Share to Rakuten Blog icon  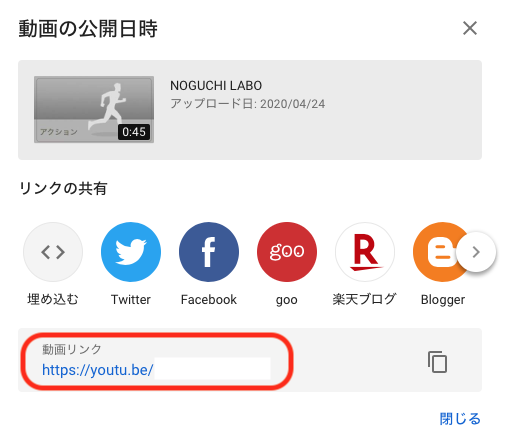[x=365, y=252]
